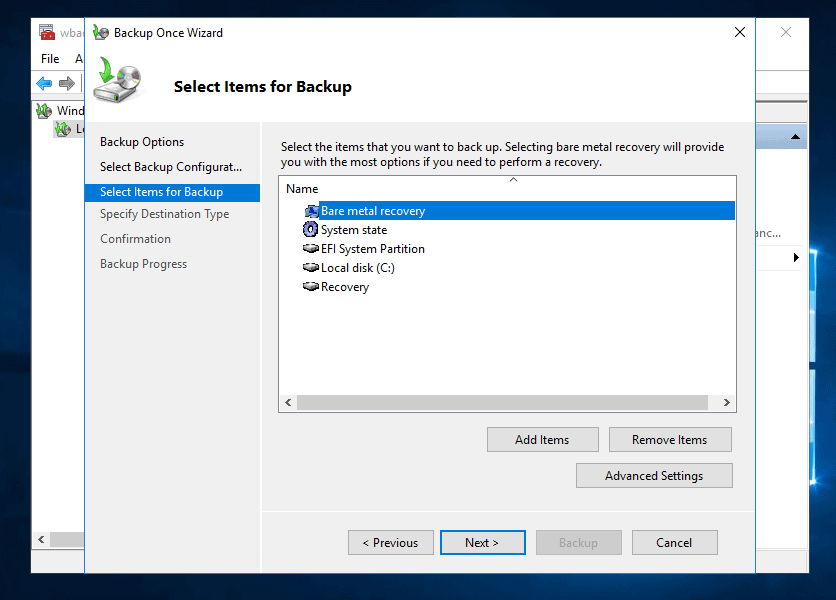This screenshot has height=600, width=836.
Task: Expand the Actions pane submenu arrow
Action: [x=797, y=258]
